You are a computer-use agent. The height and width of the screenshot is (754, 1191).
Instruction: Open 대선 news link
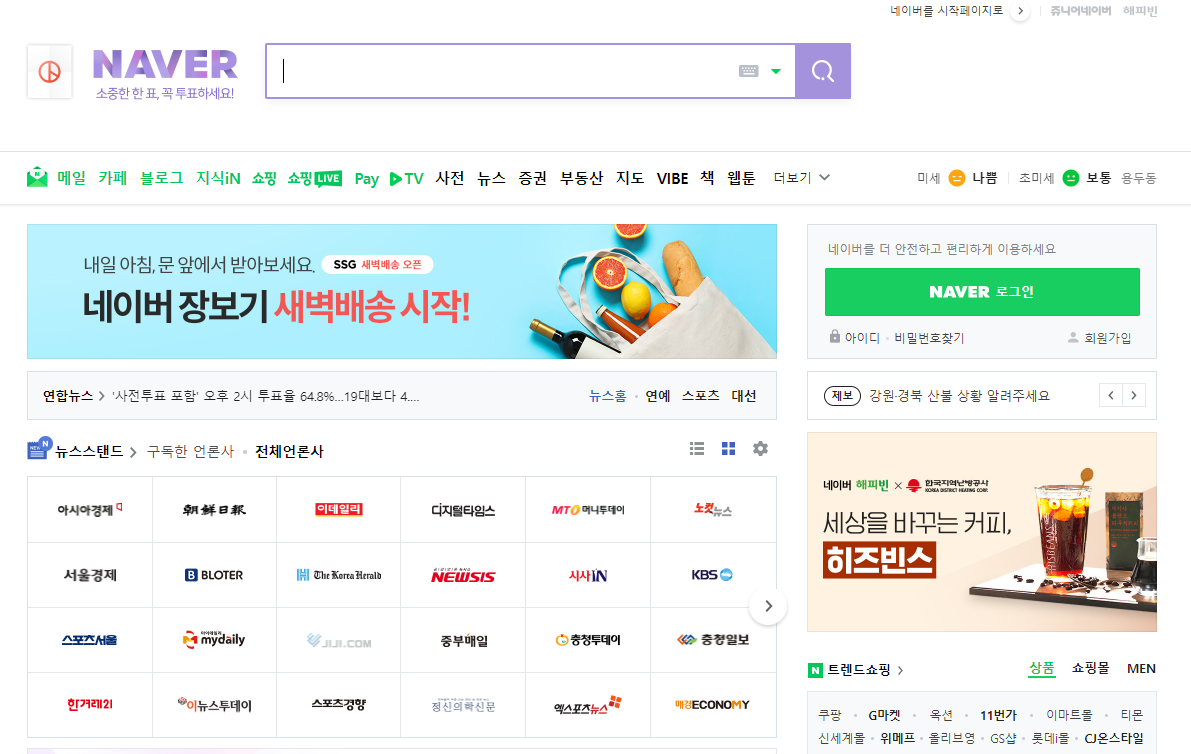coord(744,396)
